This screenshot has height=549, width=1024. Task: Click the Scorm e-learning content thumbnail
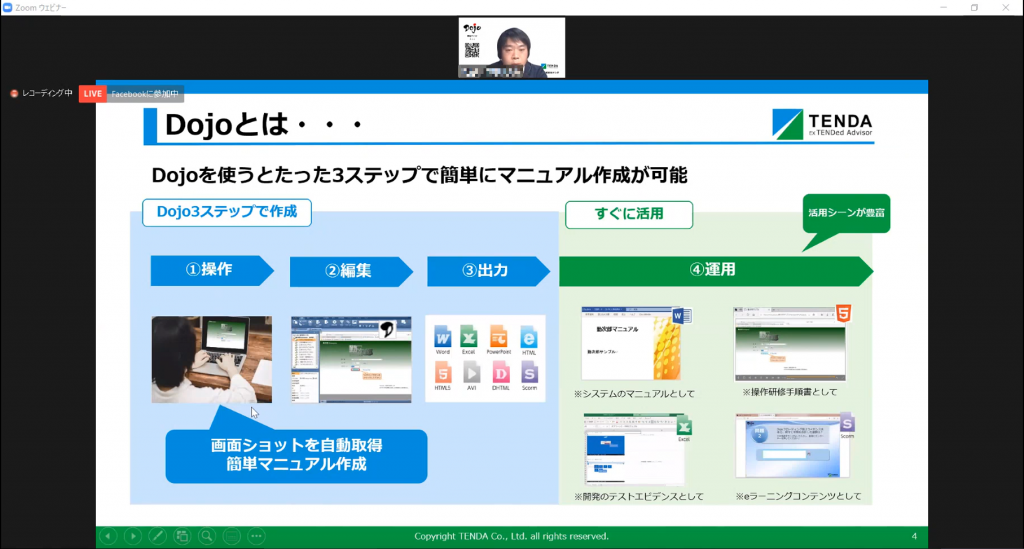click(x=793, y=446)
